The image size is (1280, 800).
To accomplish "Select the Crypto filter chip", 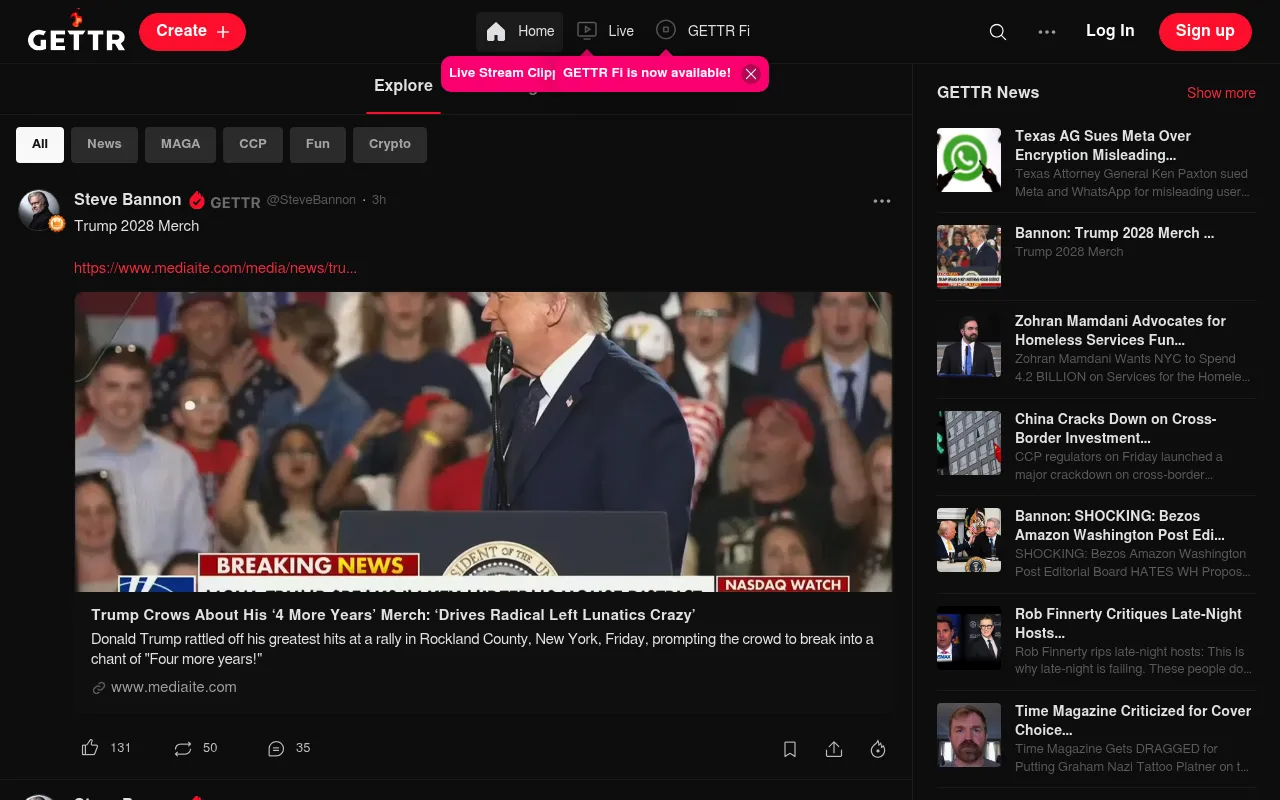I will click(390, 144).
